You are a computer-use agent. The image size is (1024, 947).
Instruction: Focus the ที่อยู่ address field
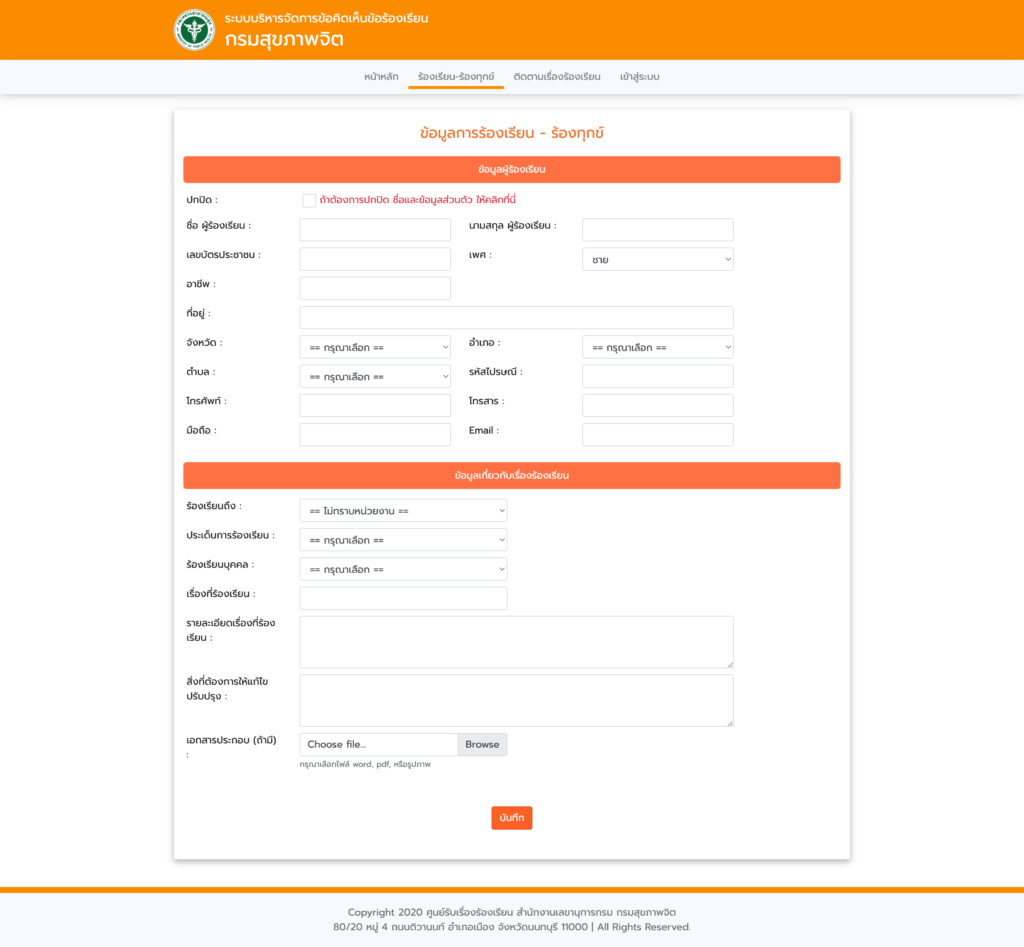(x=516, y=317)
